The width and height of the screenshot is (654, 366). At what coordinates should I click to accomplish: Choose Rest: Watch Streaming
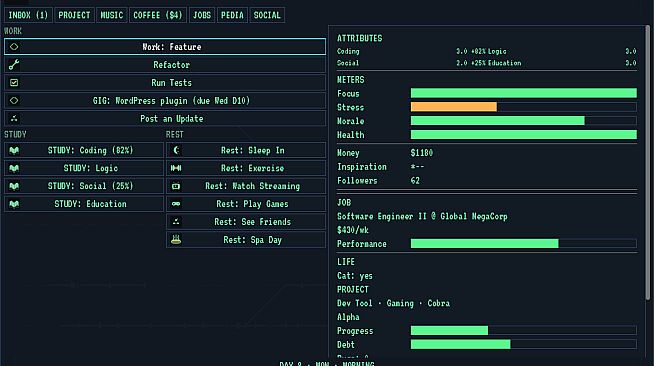click(246, 186)
